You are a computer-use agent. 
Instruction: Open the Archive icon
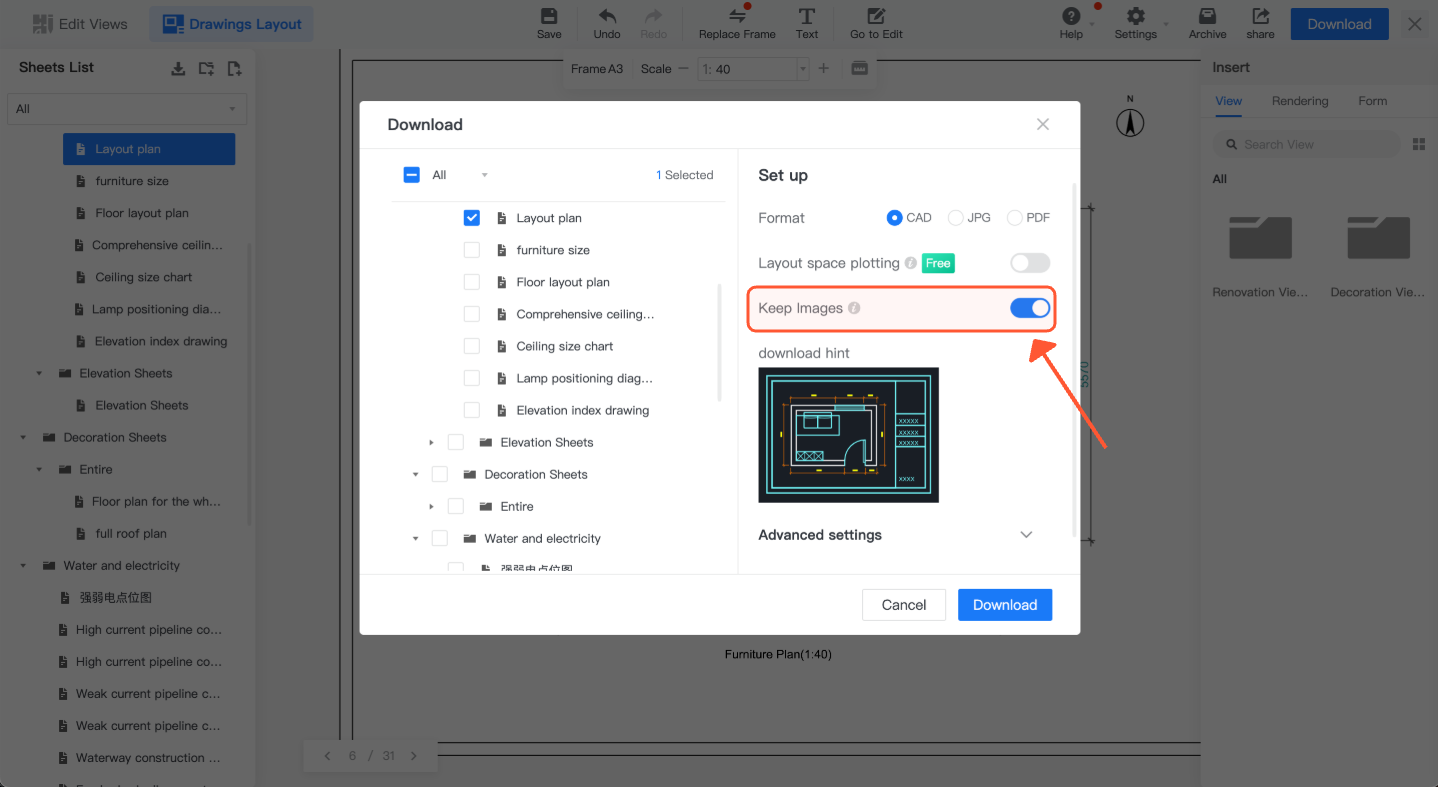tap(1207, 17)
